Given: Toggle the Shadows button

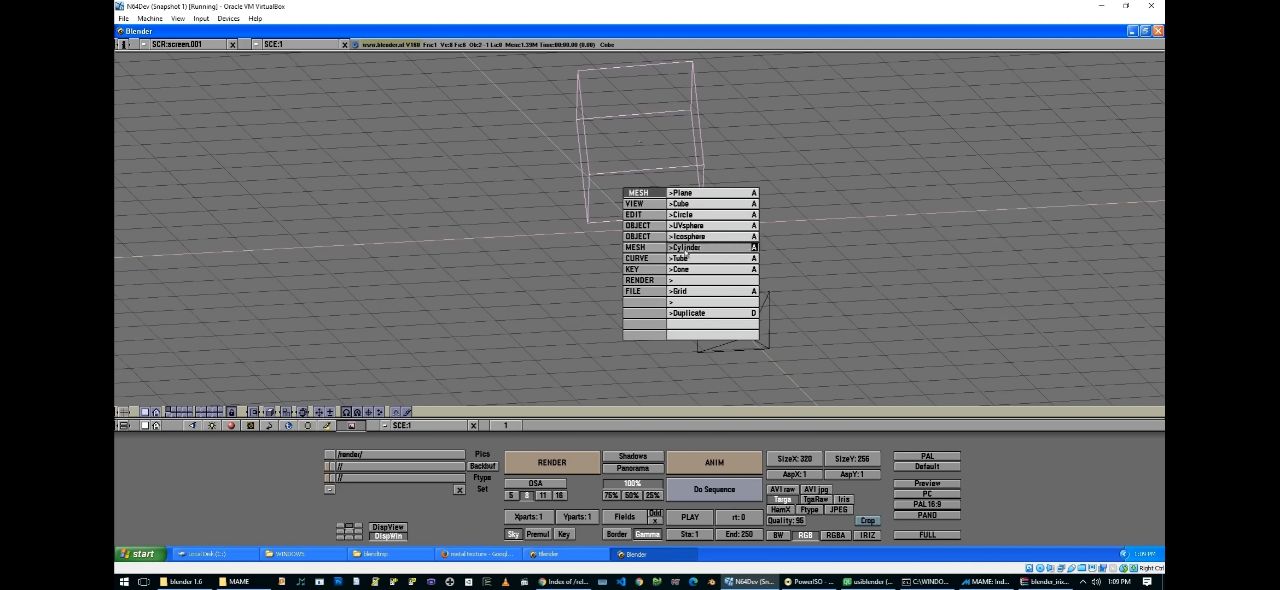Looking at the screenshot, I should click(633, 456).
